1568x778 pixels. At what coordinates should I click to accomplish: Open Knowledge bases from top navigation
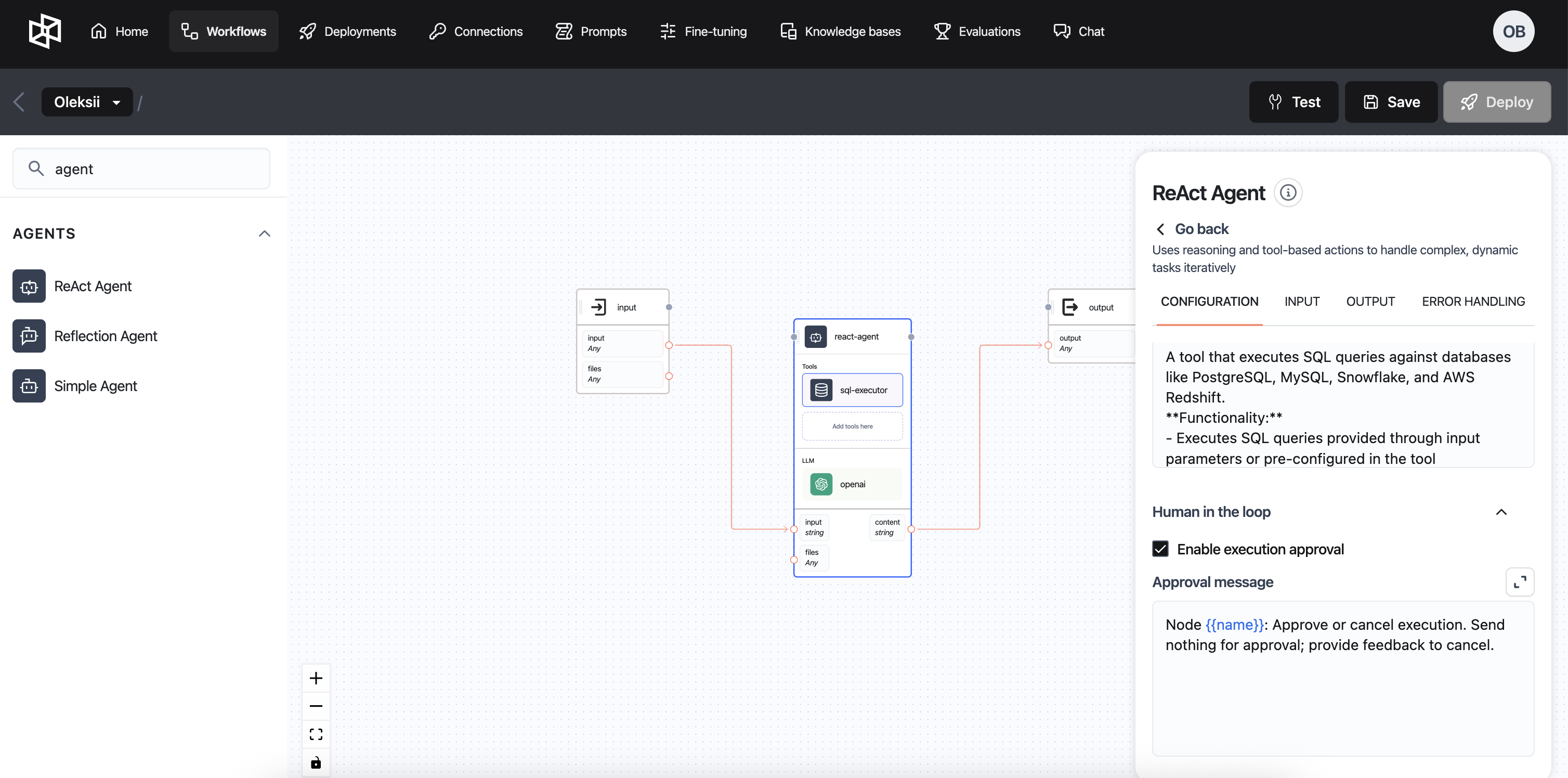click(840, 32)
